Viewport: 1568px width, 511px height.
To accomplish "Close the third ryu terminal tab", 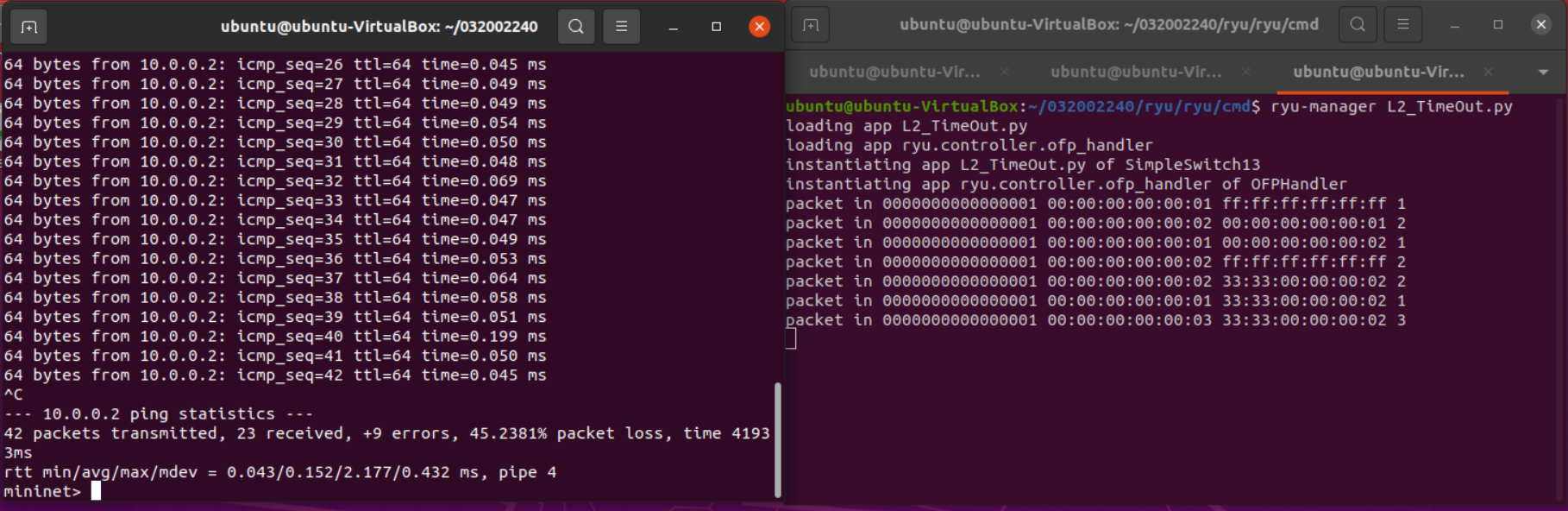I will [1488, 72].
